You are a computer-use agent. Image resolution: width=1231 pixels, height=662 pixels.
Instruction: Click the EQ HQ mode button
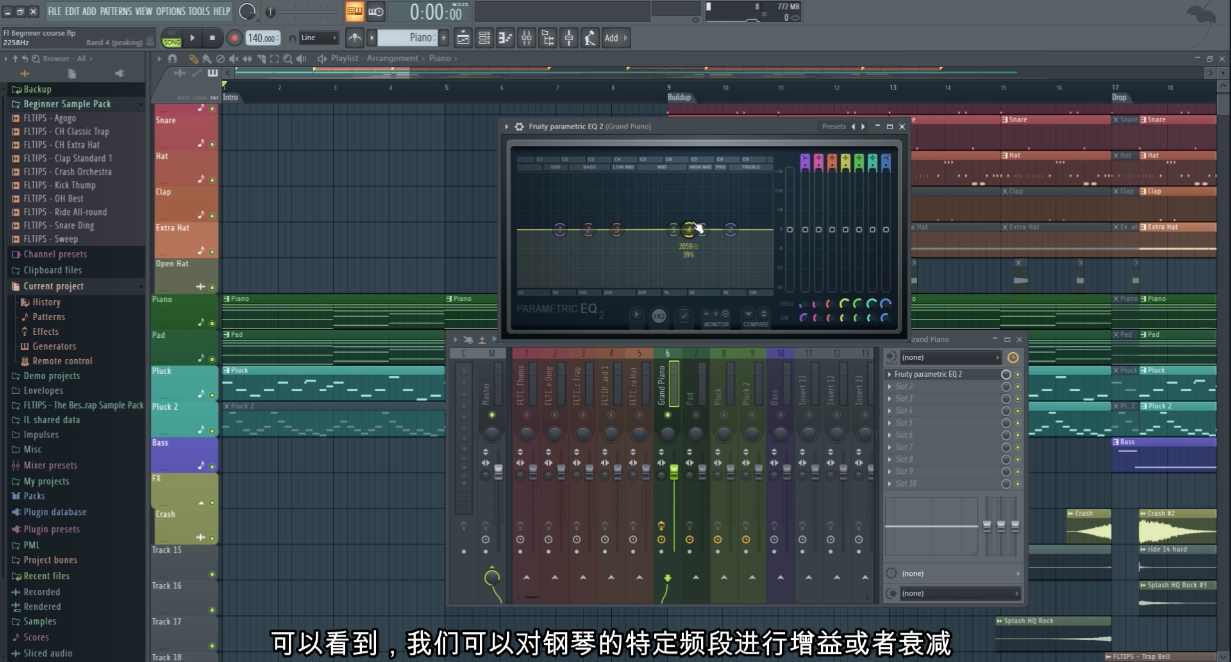pos(659,316)
